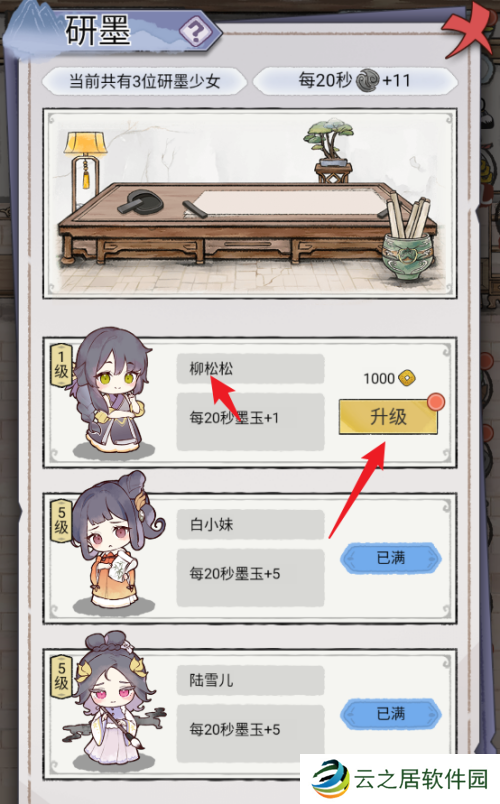Tap the 5级 level badge on 白小妹
Screen dimensions: 500x804
click(62, 520)
